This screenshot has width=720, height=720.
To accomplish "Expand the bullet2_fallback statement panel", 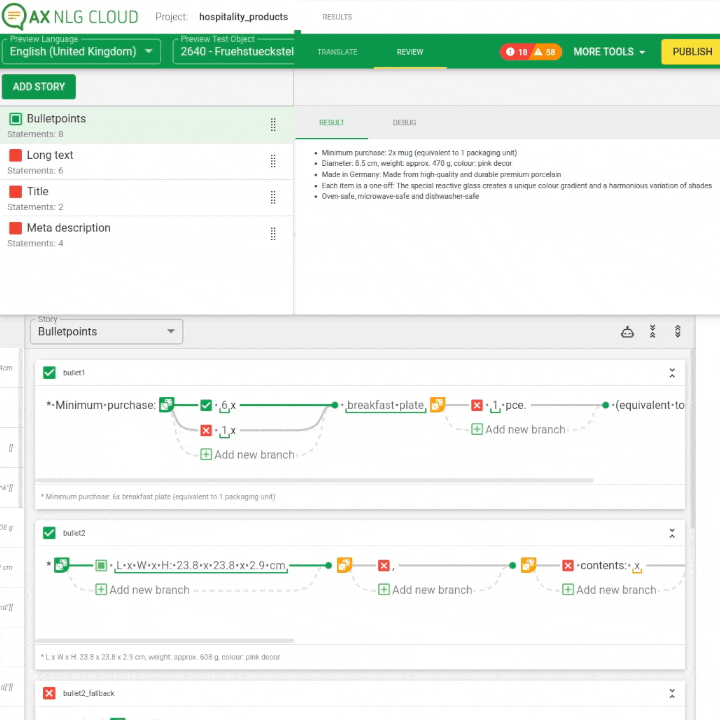I will [672, 693].
